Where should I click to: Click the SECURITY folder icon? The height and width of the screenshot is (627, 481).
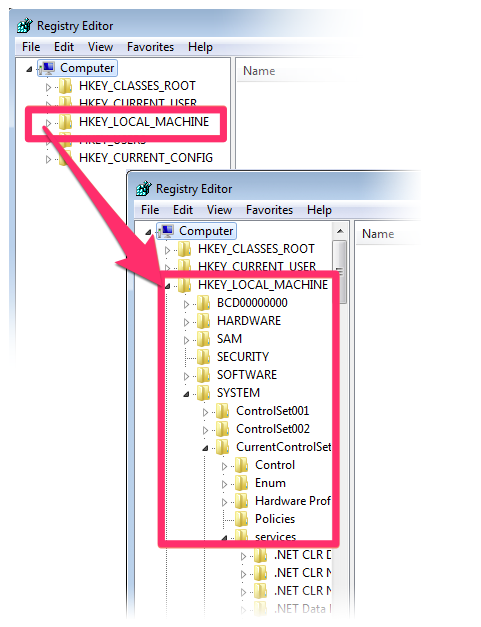tap(204, 357)
